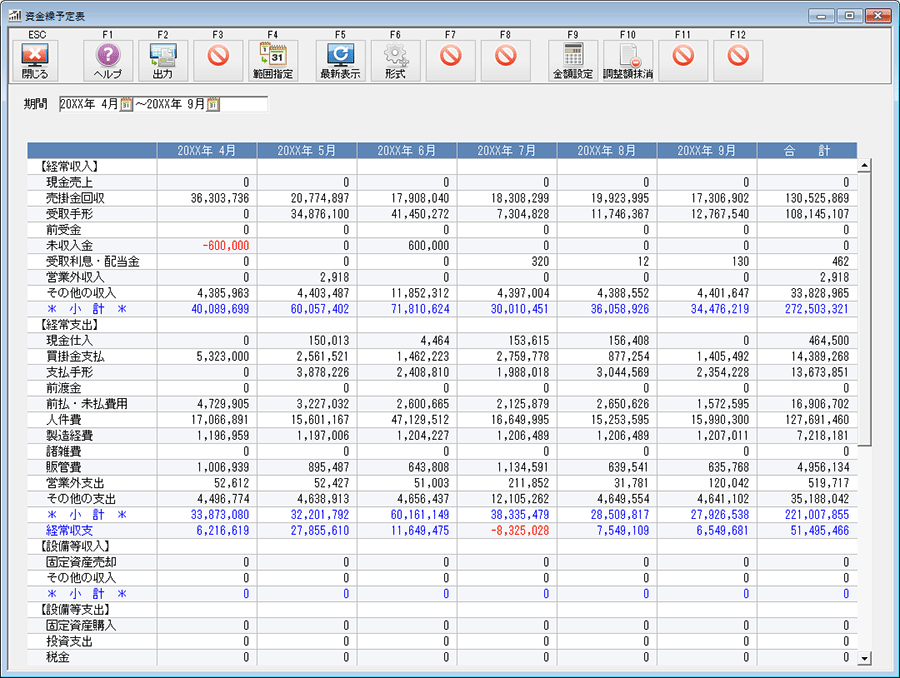Click the 人件費 row label

click(64, 420)
